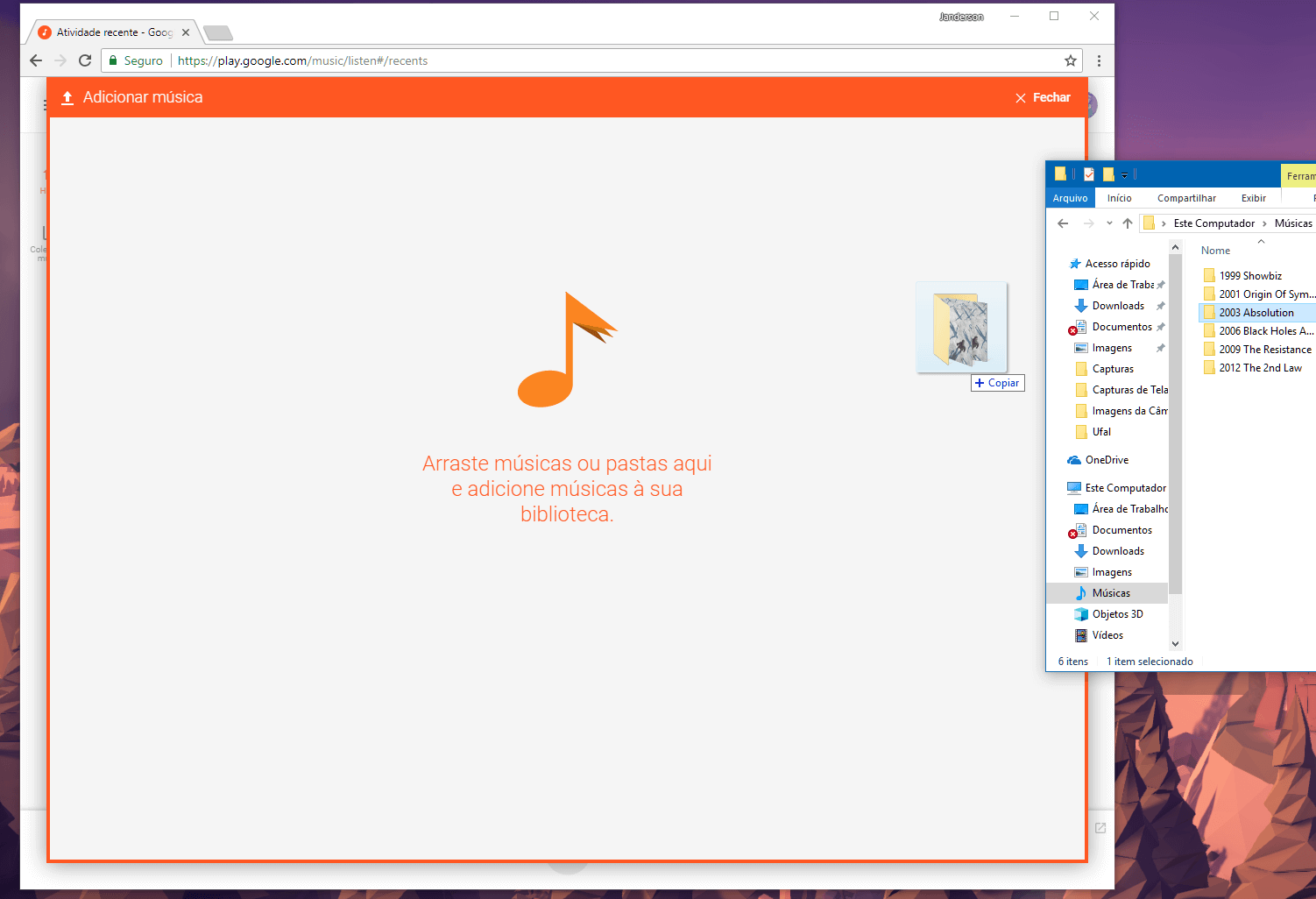Viewport: 1316px width, 899px height.
Task: Click the Seguro padlock icon
Action: [x=115, y=60]
